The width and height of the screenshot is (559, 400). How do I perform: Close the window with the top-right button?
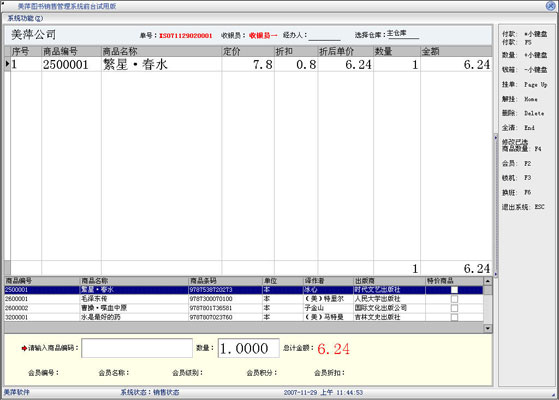(x=550, y=6)
